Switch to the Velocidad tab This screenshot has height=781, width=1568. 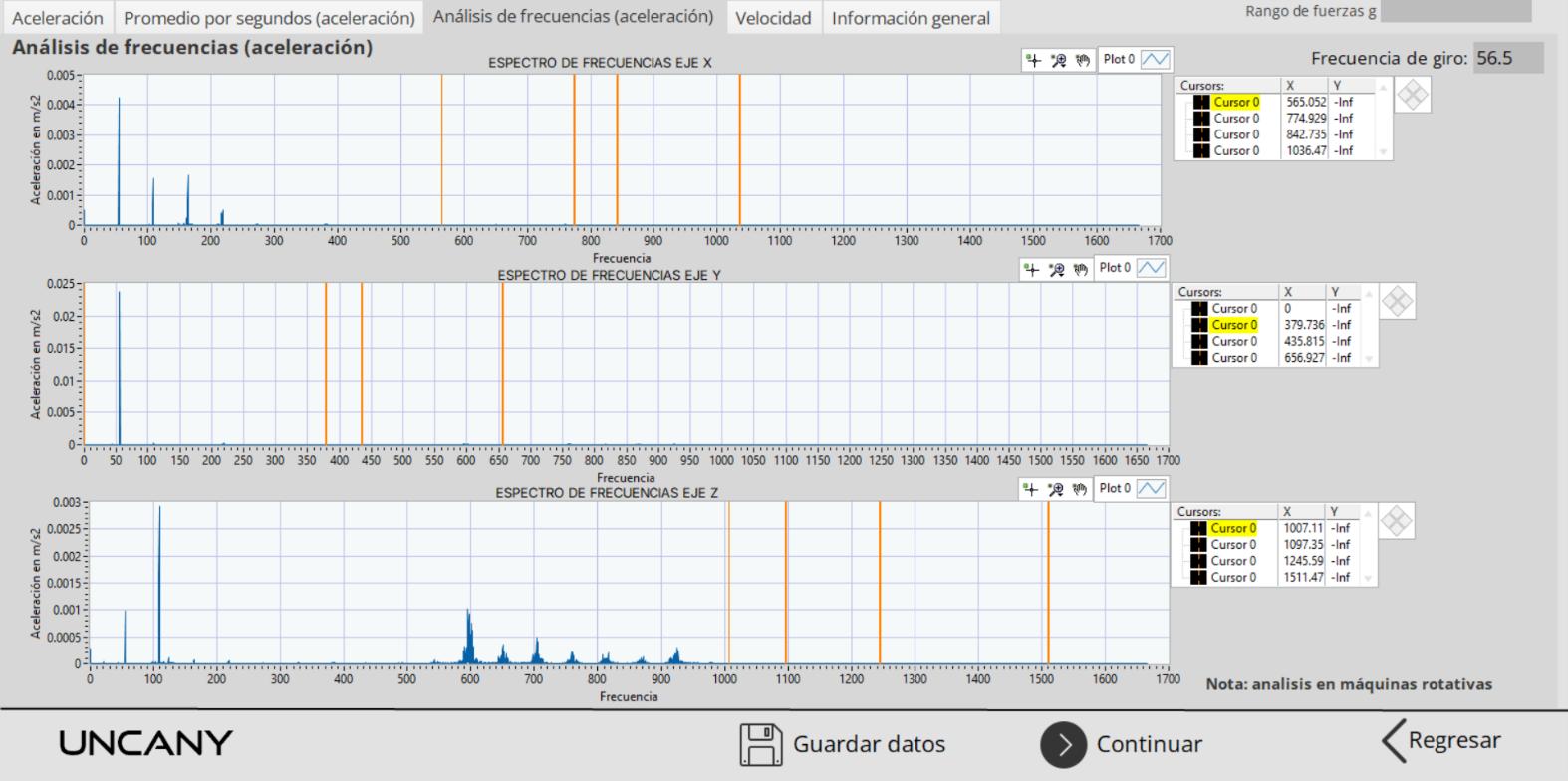773,18
